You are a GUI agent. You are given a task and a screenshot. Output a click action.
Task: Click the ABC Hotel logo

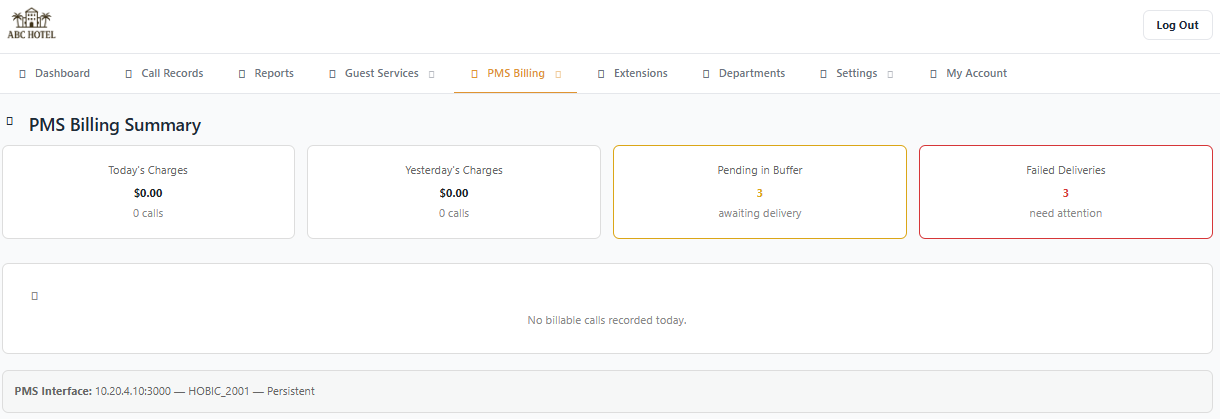click(32, 24)
